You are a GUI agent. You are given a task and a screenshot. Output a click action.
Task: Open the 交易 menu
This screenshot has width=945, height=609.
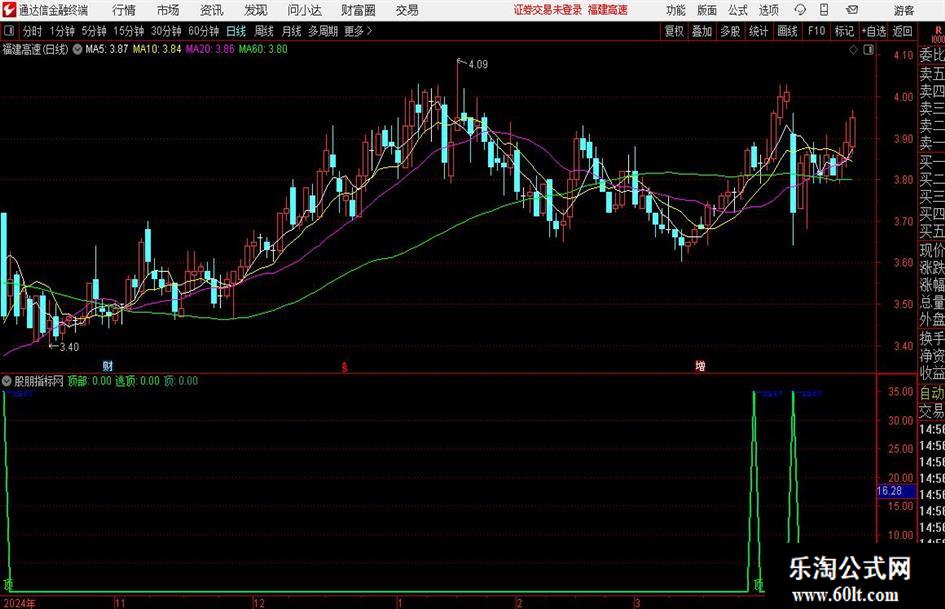(407, 10)
